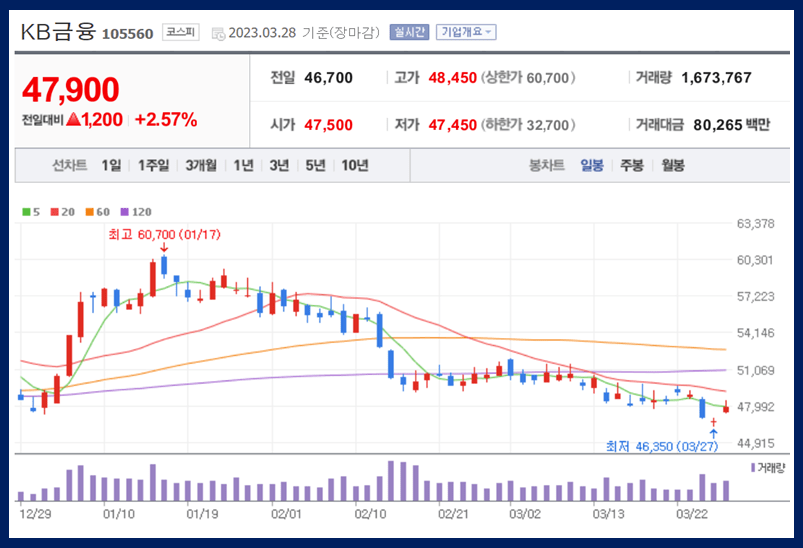Switch to the 주봉 weekly candle chart
This screenshot has height=548, width=803.
point(632,165)
